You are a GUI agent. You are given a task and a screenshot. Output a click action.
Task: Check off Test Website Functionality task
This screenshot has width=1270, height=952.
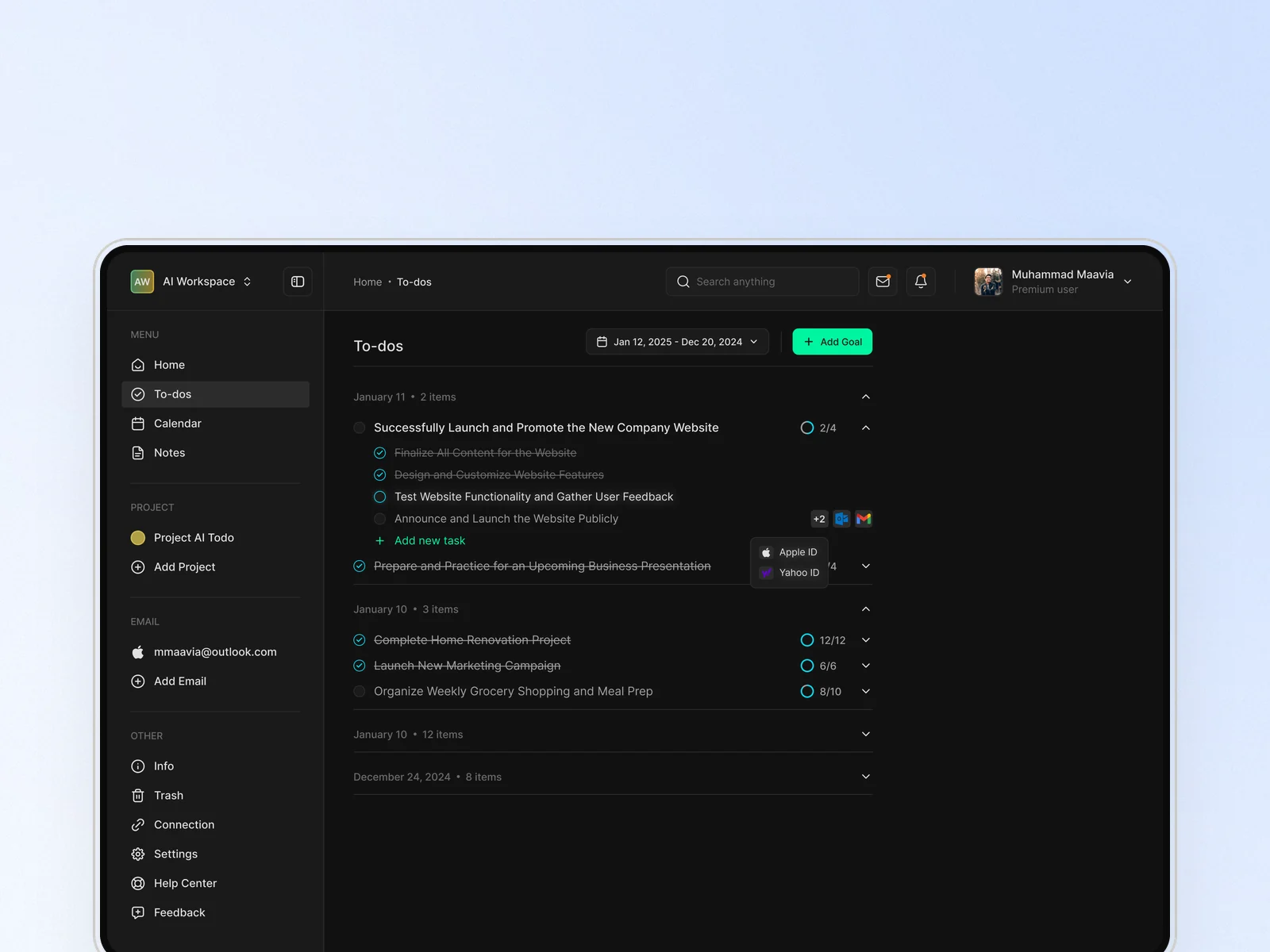380,497
